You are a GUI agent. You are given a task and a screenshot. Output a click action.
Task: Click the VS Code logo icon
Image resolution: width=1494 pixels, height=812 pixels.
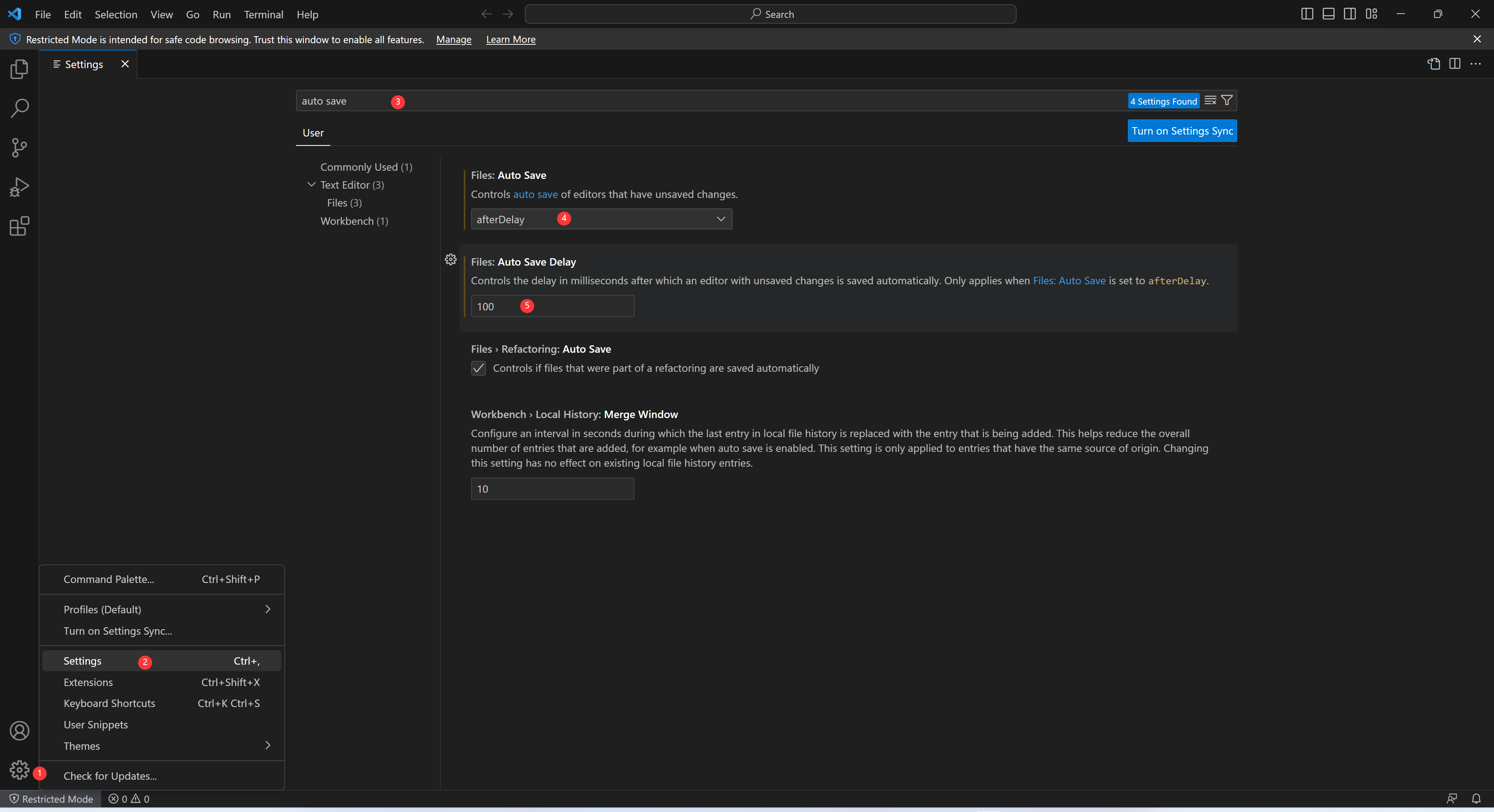(14, 14)
